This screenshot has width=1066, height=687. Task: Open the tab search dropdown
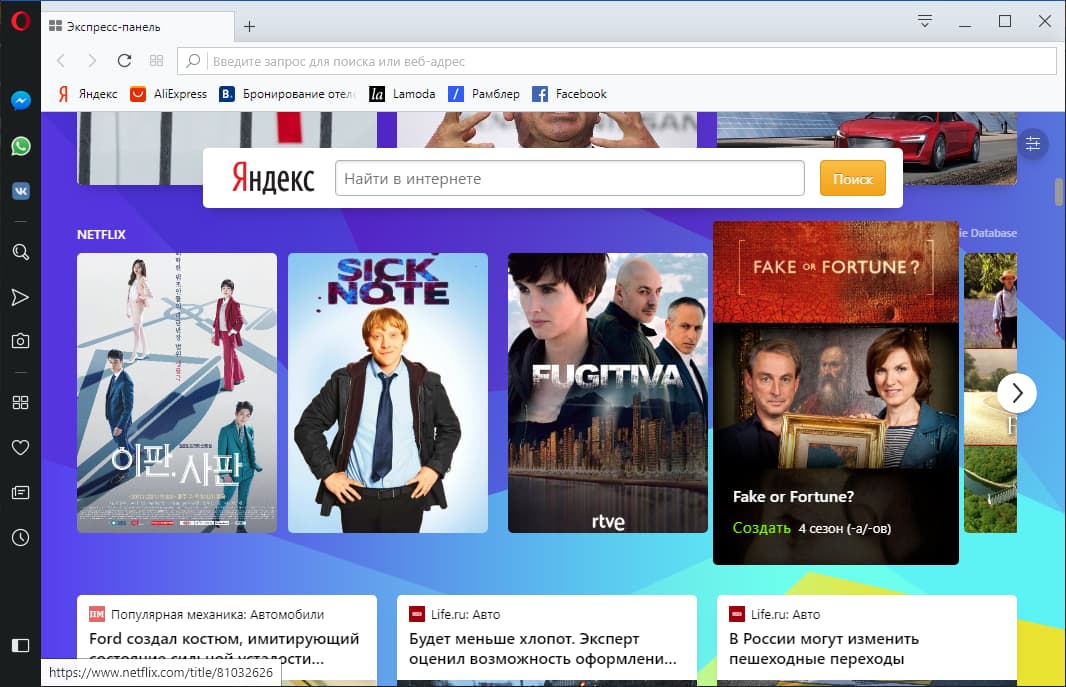pyautogui.click(x=924, y=20)
